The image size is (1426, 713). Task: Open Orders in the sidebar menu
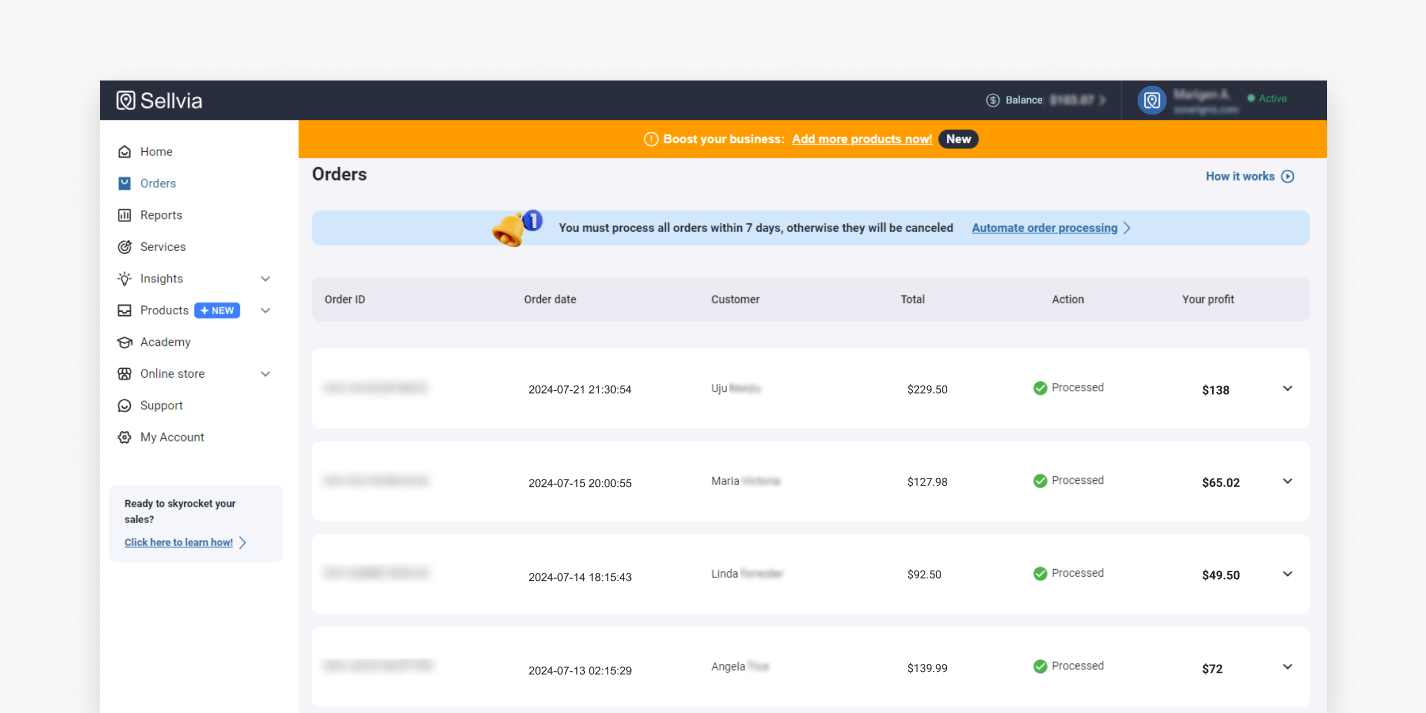(x=158, y=184)
